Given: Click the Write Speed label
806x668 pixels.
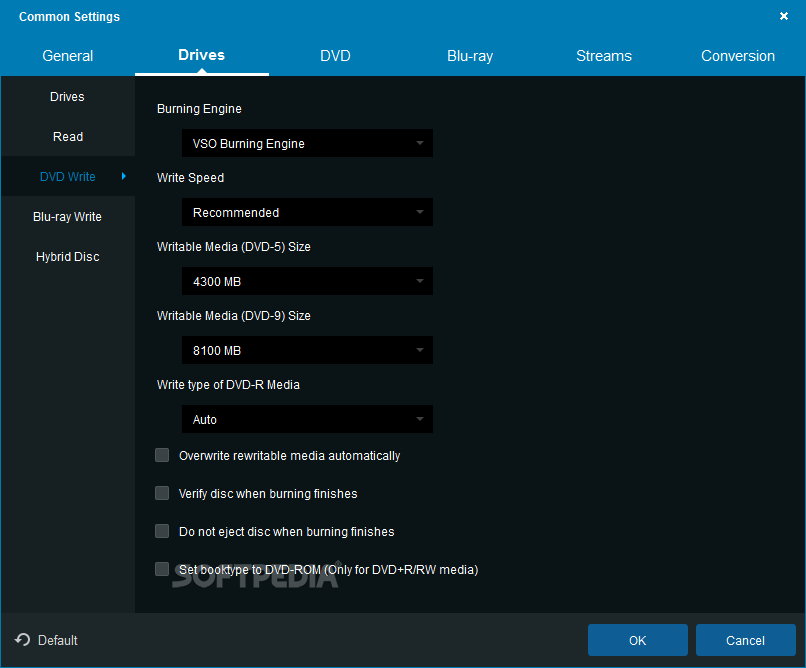Looking at the screenshot, I should [190, 178].
